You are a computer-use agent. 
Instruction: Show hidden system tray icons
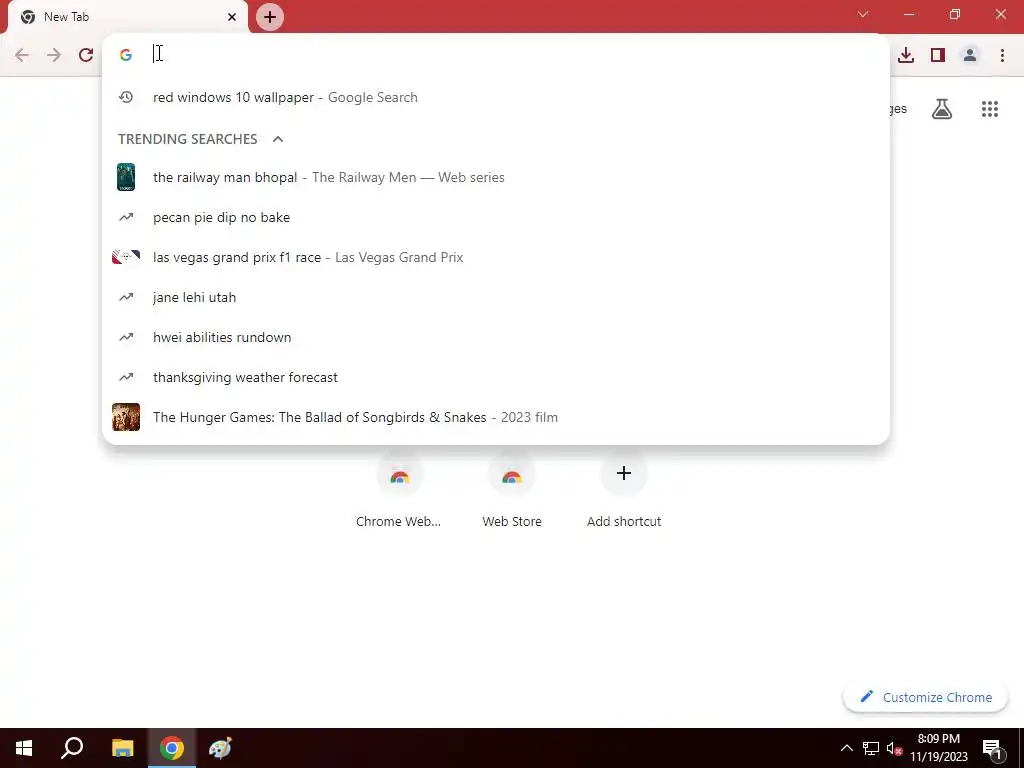tap(846, 748)
